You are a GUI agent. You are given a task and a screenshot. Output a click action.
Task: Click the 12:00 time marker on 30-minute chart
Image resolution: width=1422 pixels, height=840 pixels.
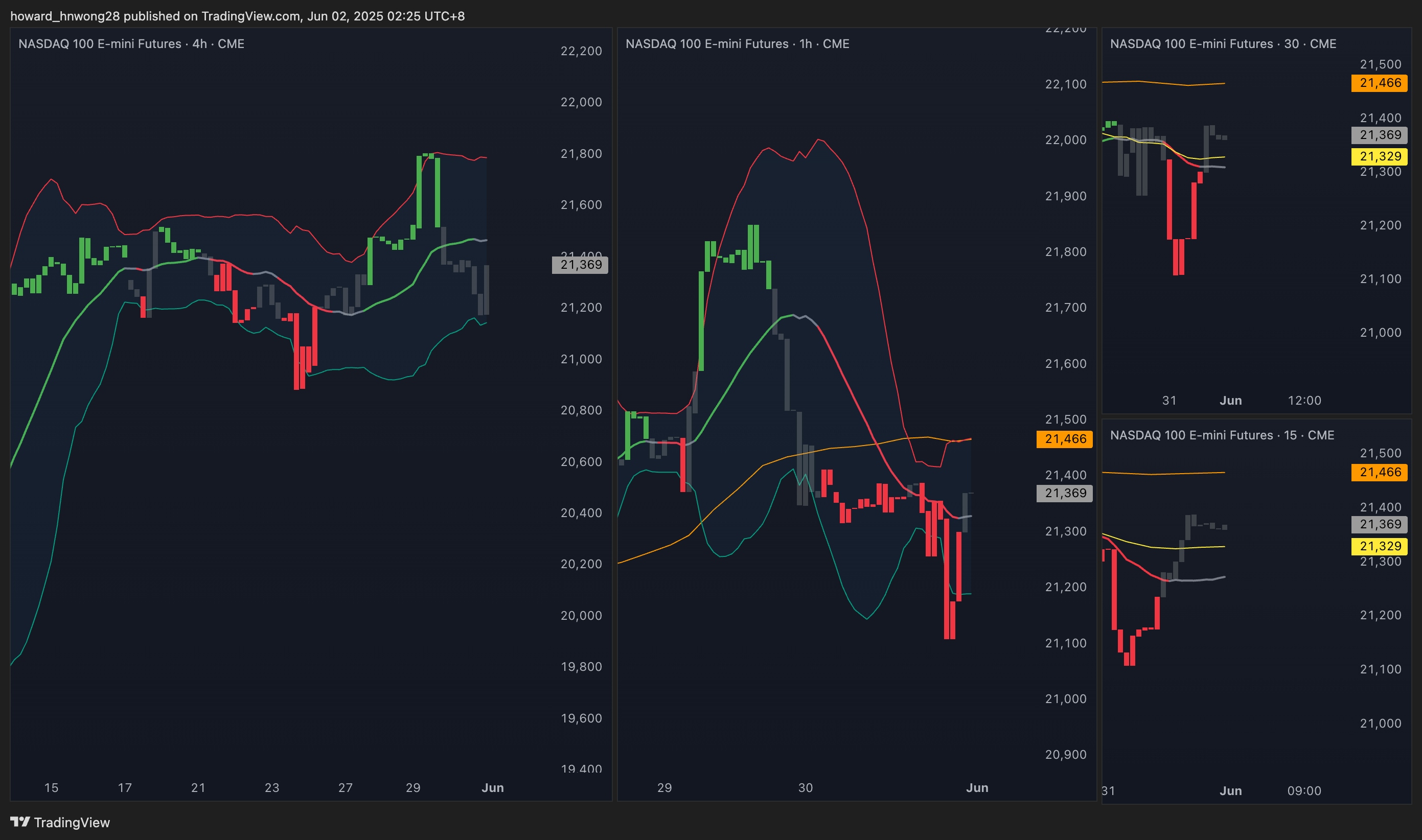(1304, 400)
